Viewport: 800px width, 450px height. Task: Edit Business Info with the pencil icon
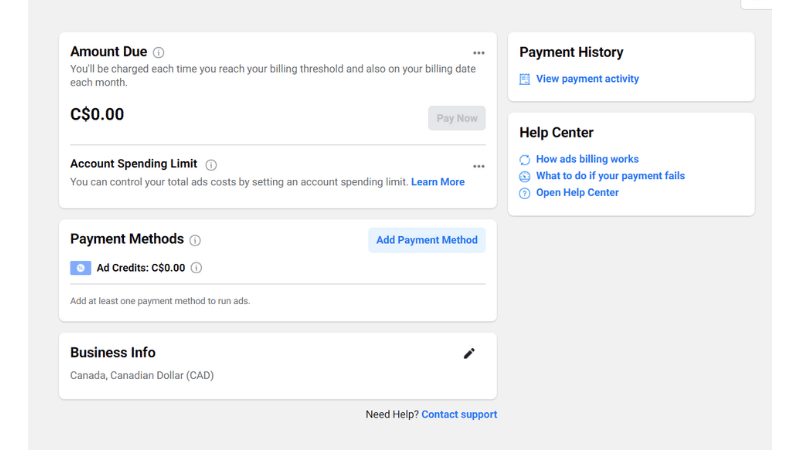click(469, 353)
